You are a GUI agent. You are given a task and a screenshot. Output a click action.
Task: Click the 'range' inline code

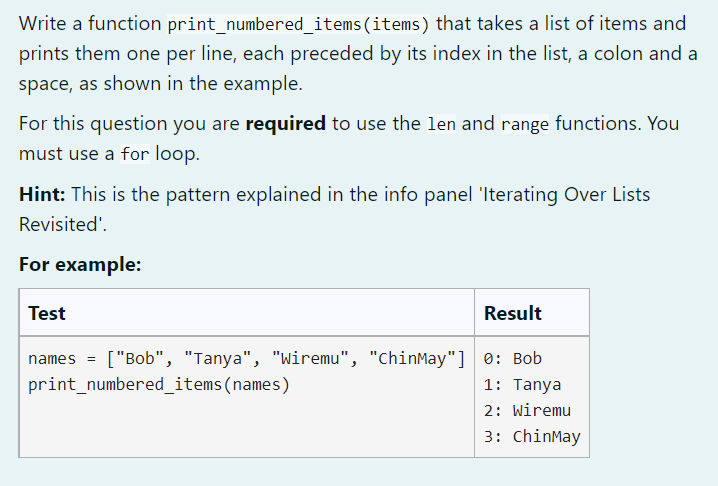coord(525,124)
